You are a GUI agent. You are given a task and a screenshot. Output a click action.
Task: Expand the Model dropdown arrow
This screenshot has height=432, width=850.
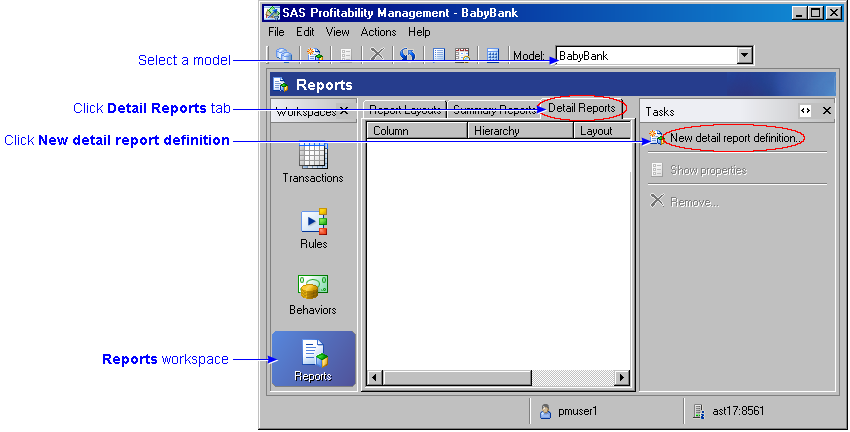click(744, 56)
